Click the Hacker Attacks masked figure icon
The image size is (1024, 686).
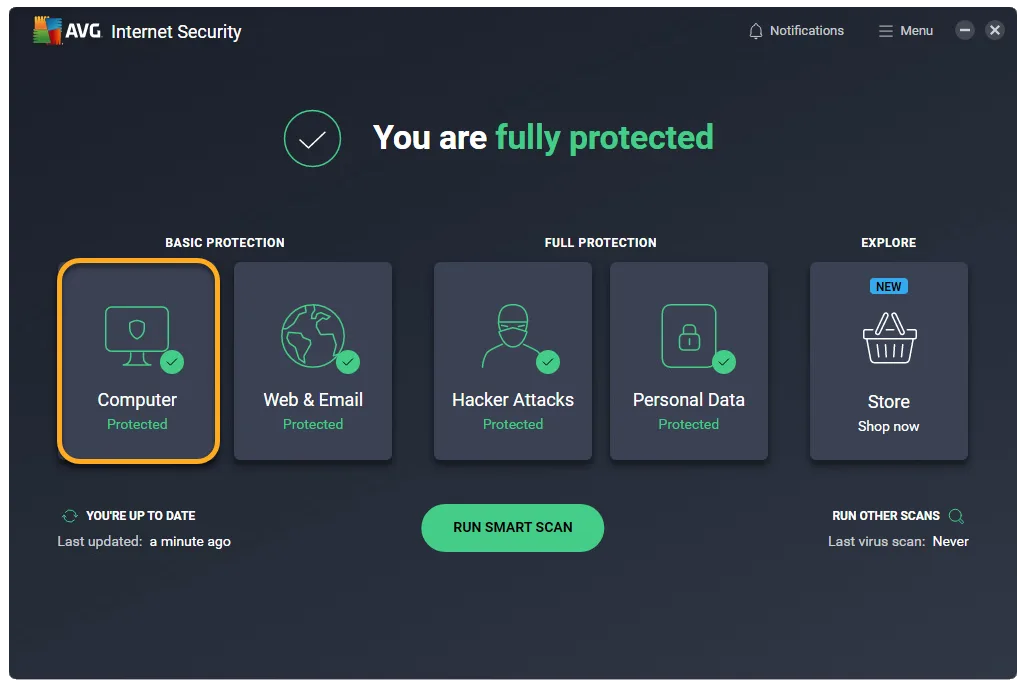(x=513, y=335)
